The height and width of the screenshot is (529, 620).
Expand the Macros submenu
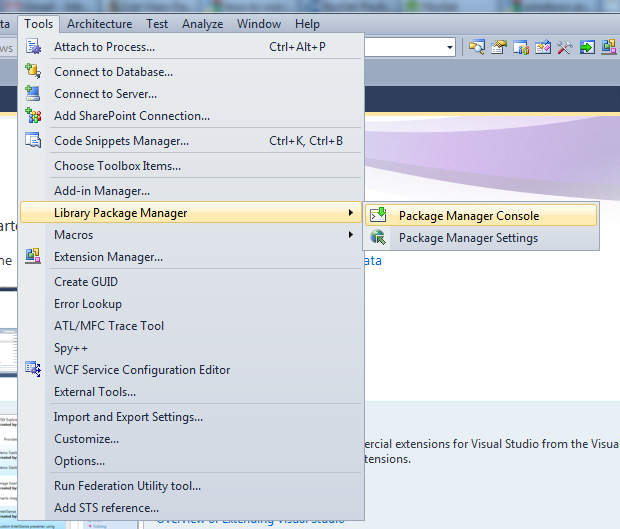coord(350,235)
